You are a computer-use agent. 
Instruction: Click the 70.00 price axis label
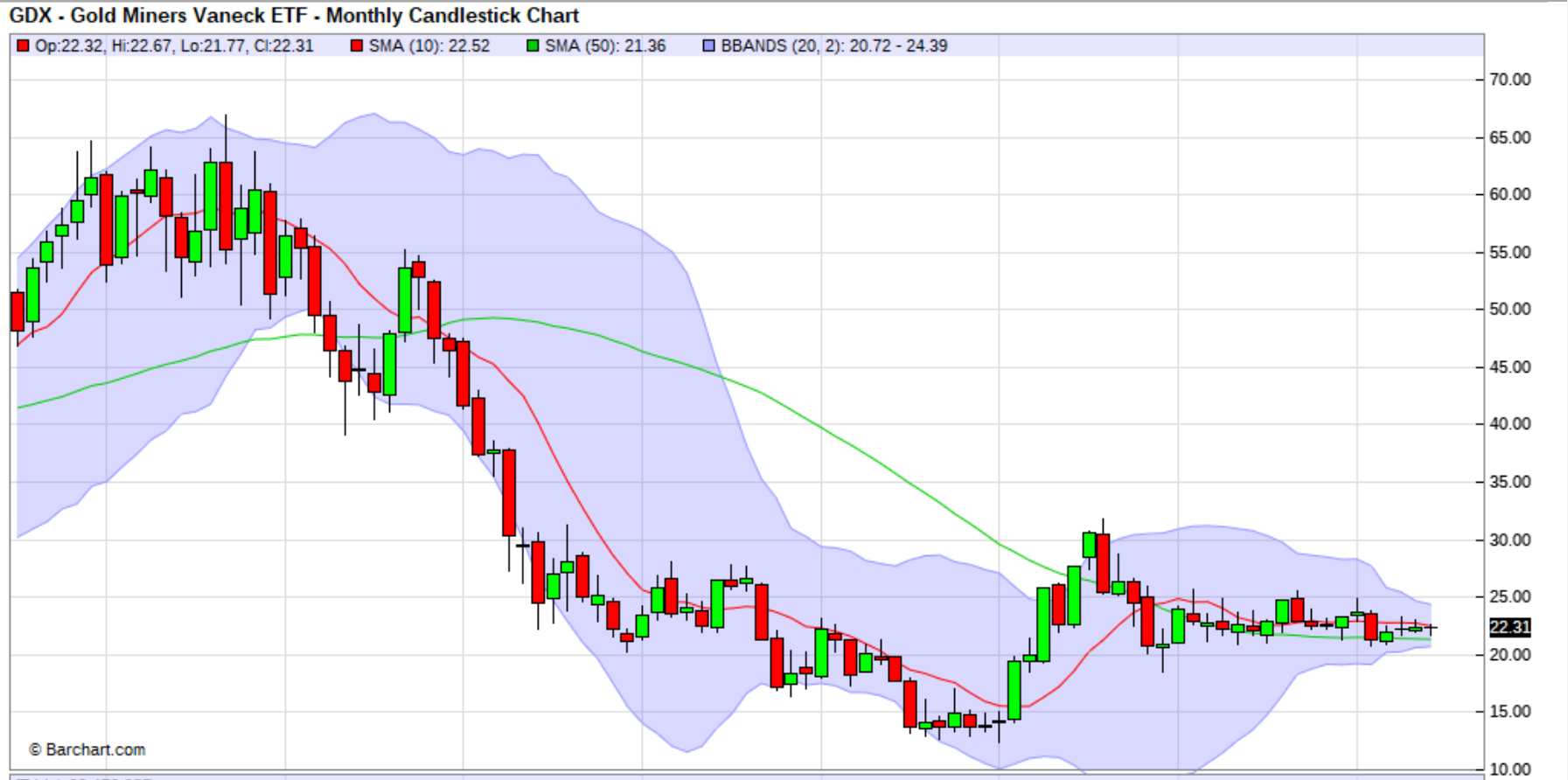(1510, 80)
